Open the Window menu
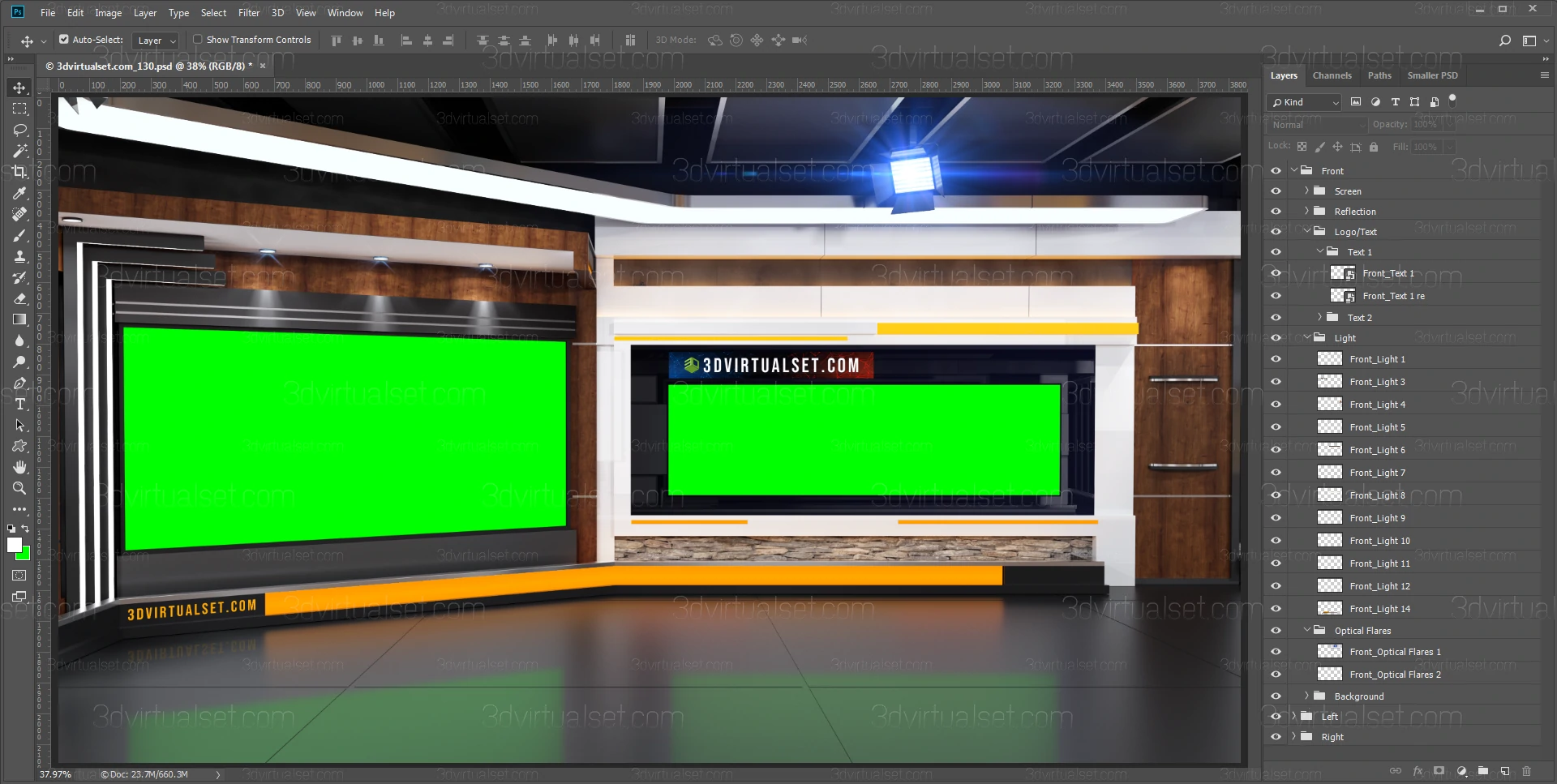Screen dimensions: 1557x784 point(345,12)
